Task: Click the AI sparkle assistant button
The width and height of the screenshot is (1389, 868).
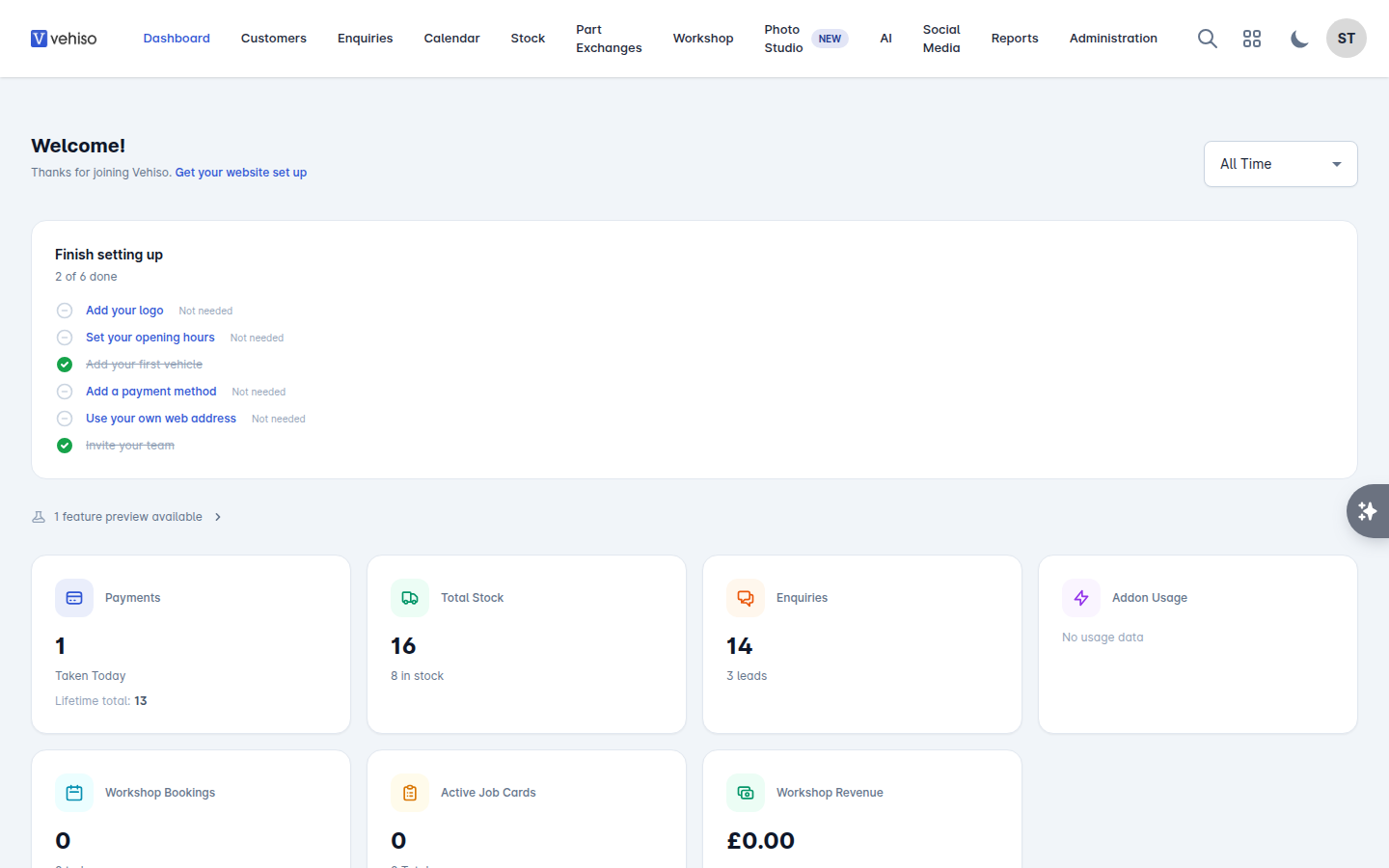Action: click(1368, 511)
